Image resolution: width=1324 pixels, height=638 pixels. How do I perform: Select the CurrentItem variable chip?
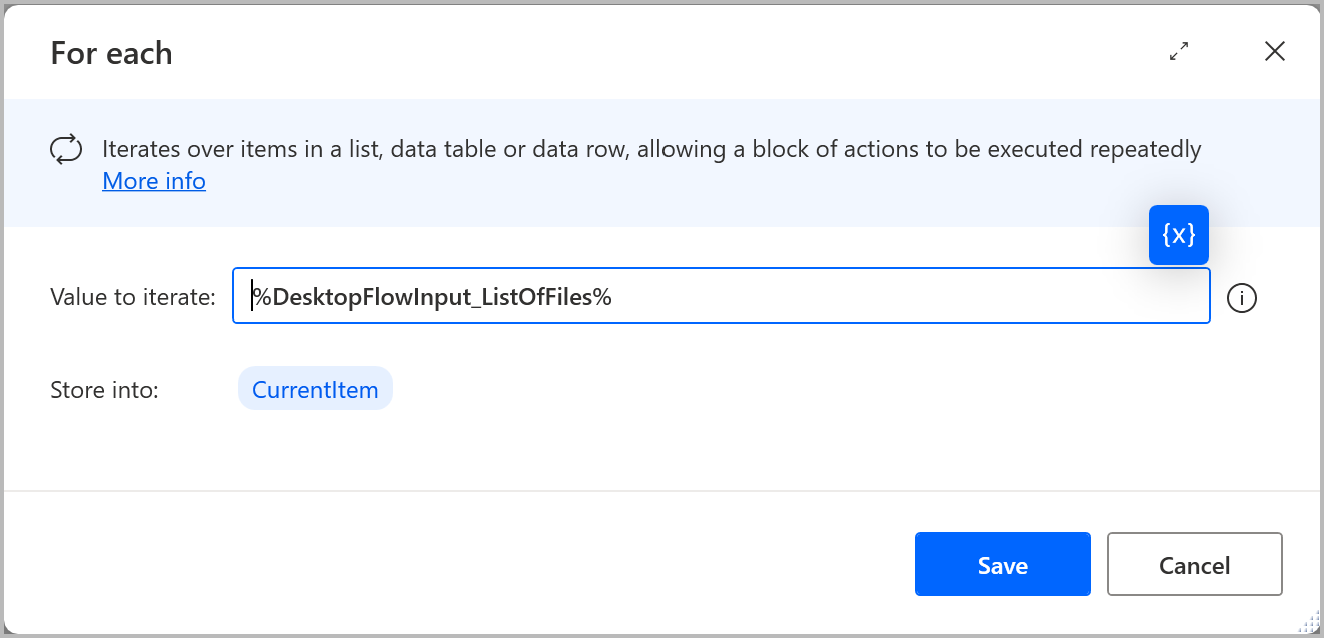coord(315,389)
